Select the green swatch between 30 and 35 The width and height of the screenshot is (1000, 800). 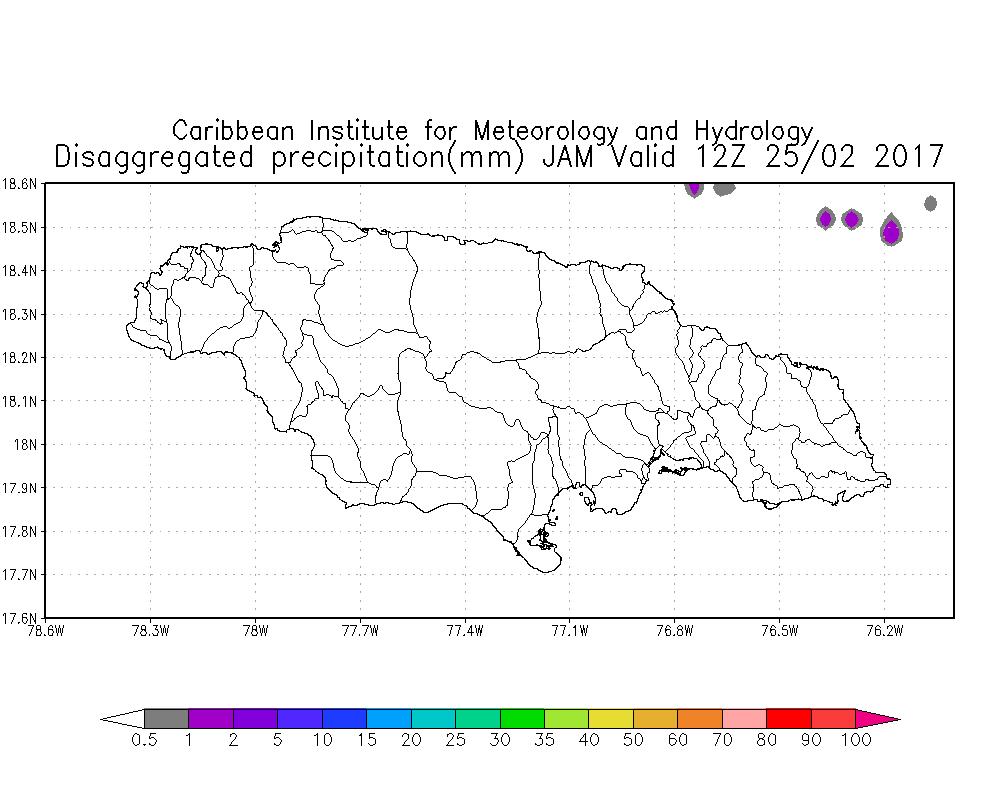pos(522,718)
